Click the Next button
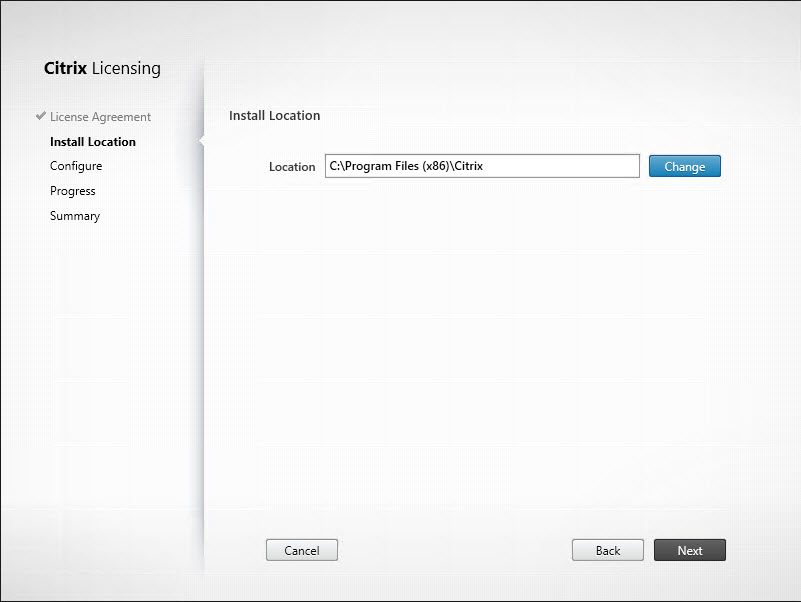Image resolution: width=801 pixels, height=602 pixels. (690, 550)
